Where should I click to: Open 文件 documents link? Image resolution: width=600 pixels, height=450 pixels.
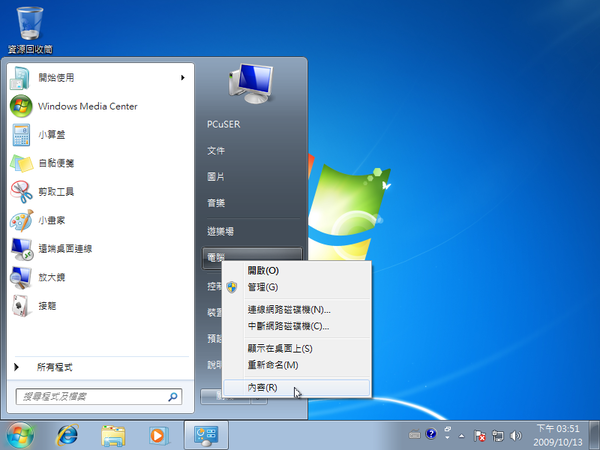[216, 151]
